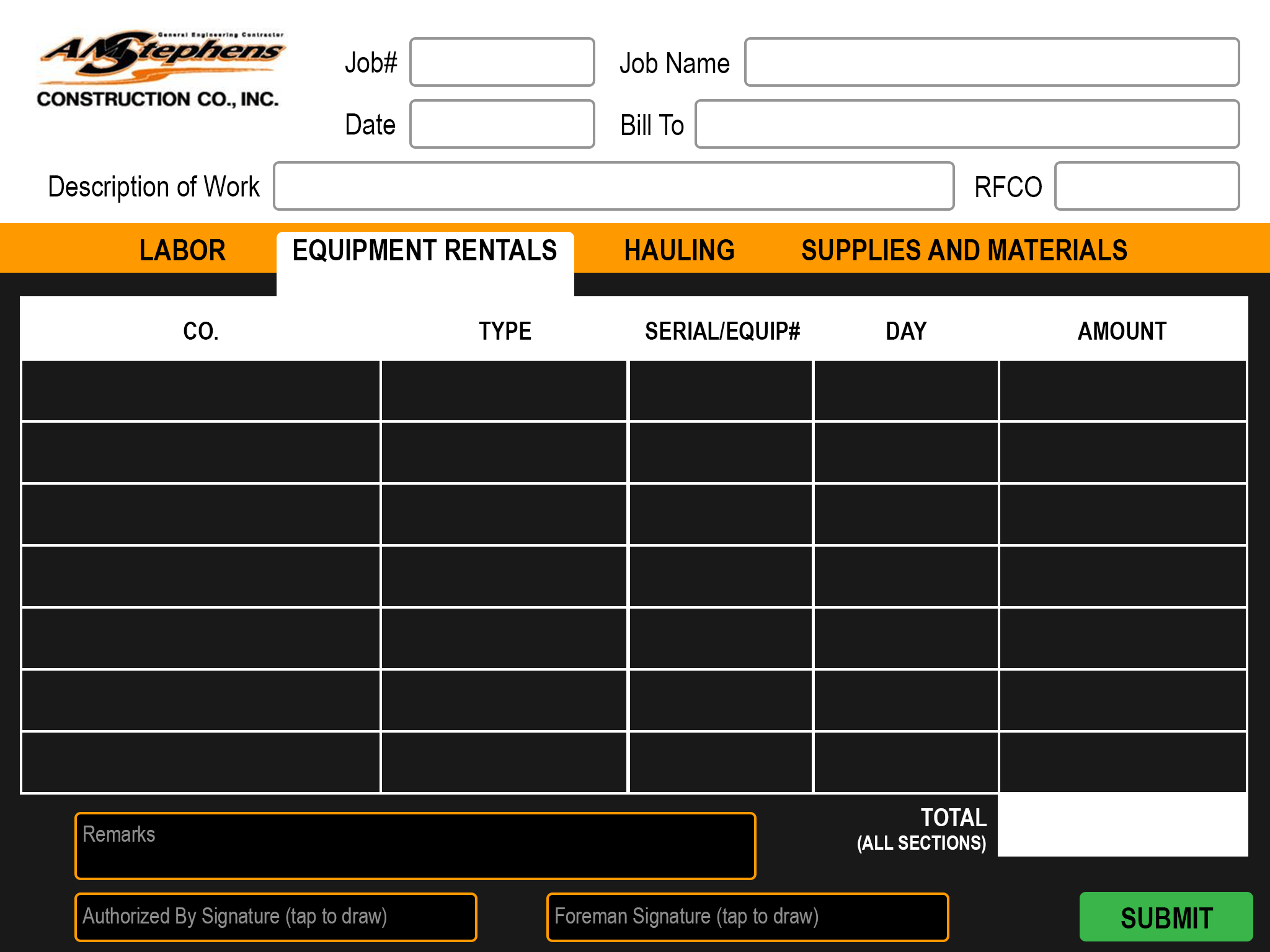Tap the Foreman Signature box to draw
The image size is (1270, 952).
747,917
